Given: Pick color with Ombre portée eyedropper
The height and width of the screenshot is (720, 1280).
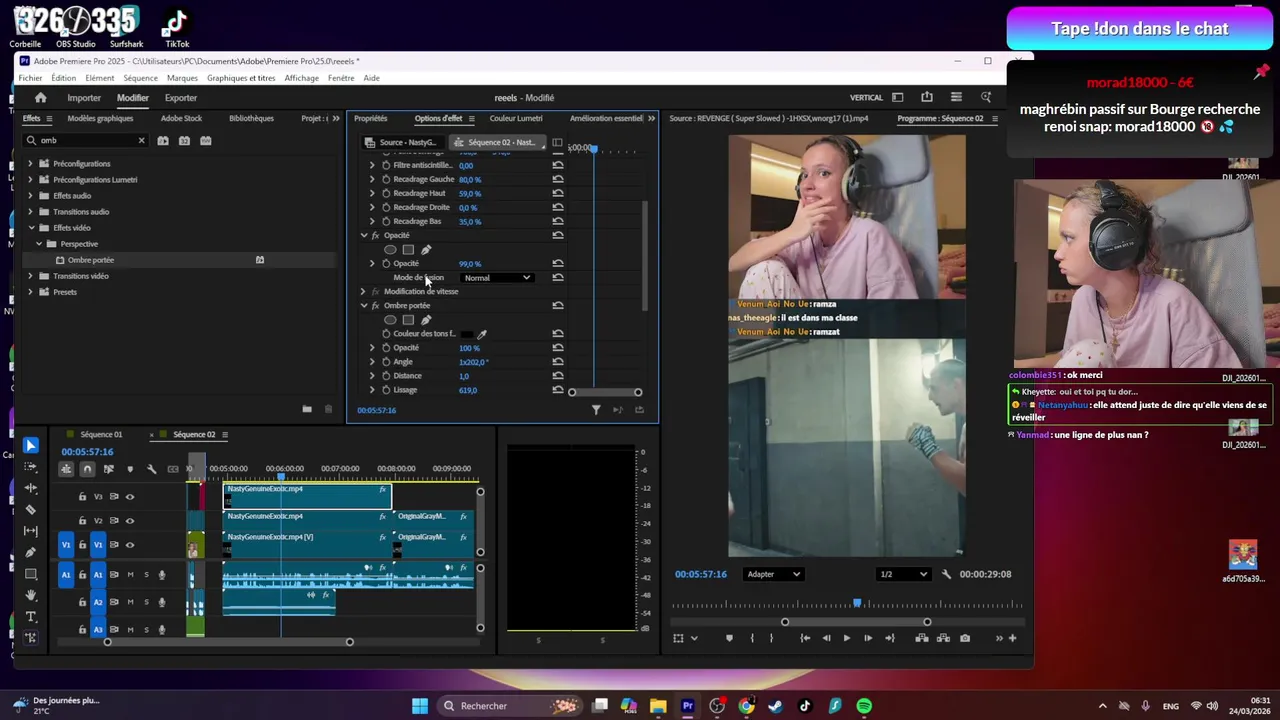Looking at the screenshot, I should click(x=482, y=334).
